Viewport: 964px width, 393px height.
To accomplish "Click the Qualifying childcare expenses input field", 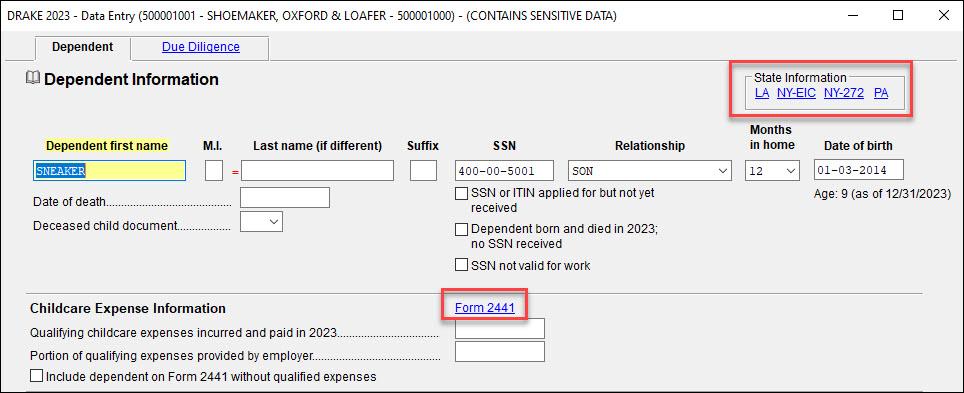I will point(500,328).
